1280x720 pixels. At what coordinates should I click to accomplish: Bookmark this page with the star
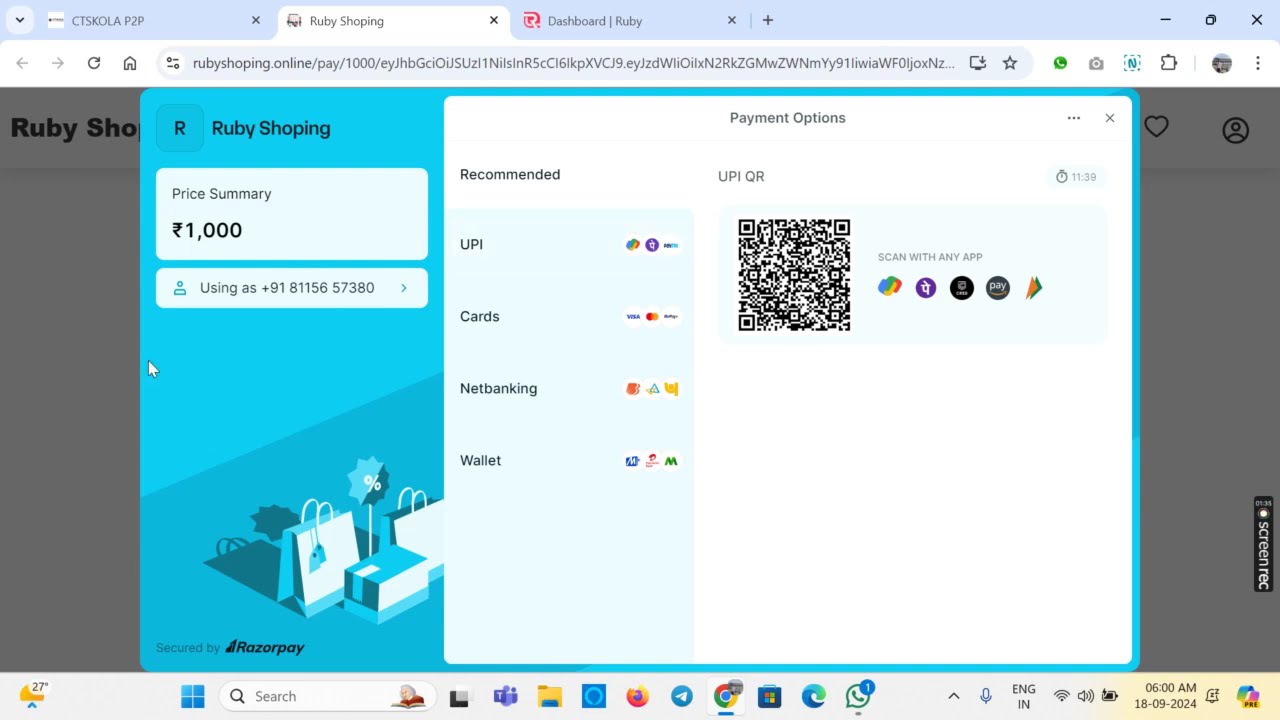(1010, 63)
